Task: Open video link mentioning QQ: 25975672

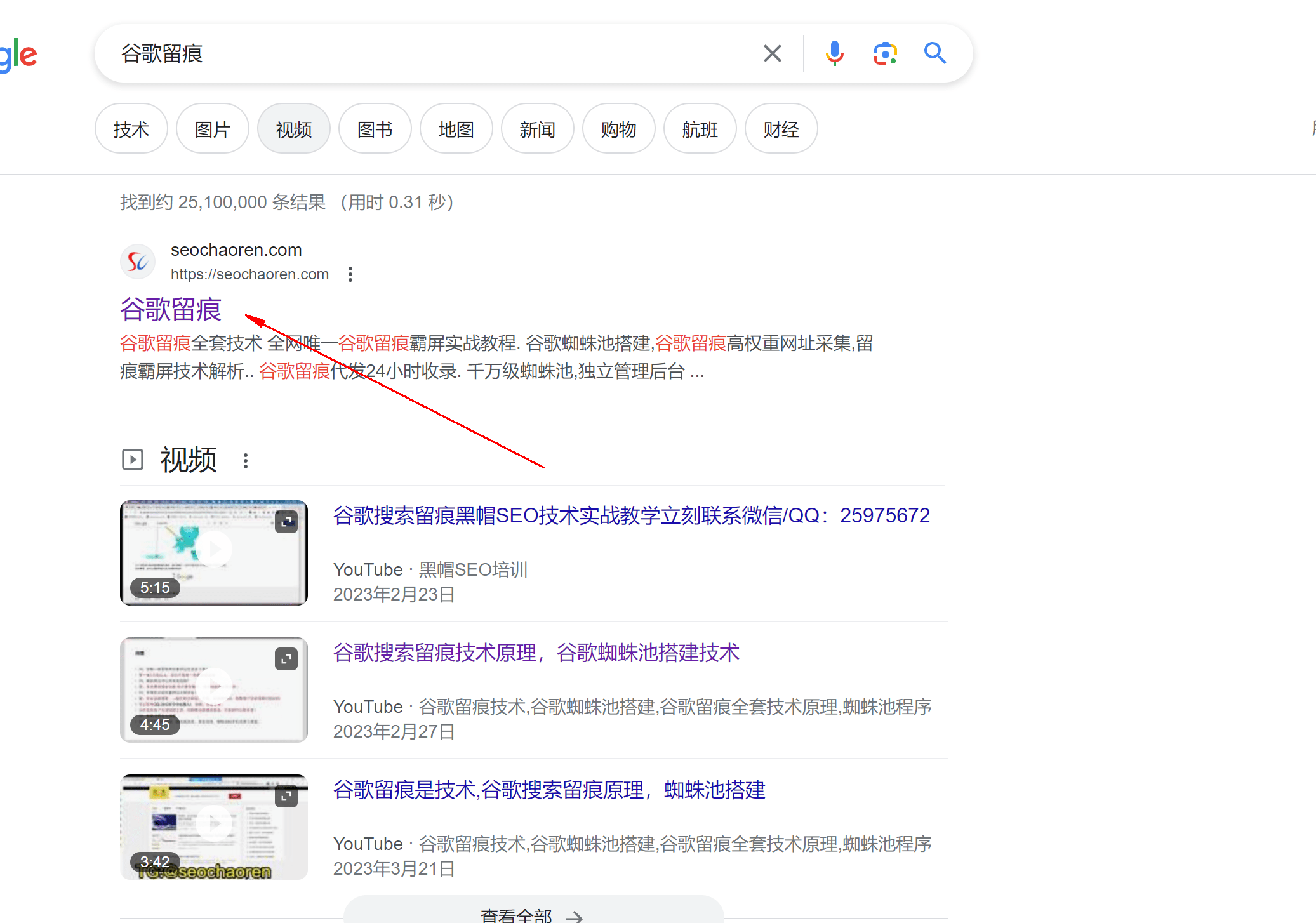Action: click(631, 515)
